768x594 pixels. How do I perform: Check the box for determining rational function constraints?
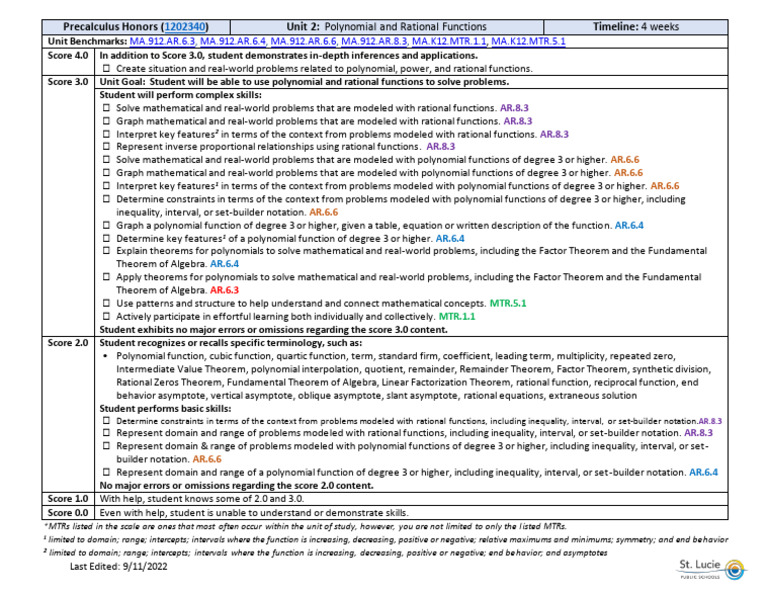106,421
